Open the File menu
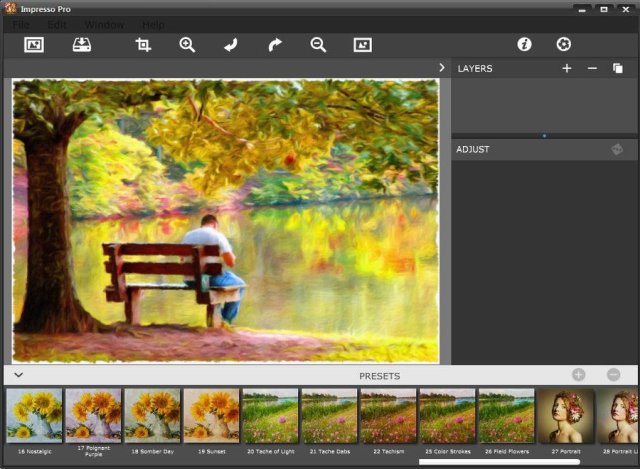The width and height of the screenshot is (640, 469). coord(21,24)
